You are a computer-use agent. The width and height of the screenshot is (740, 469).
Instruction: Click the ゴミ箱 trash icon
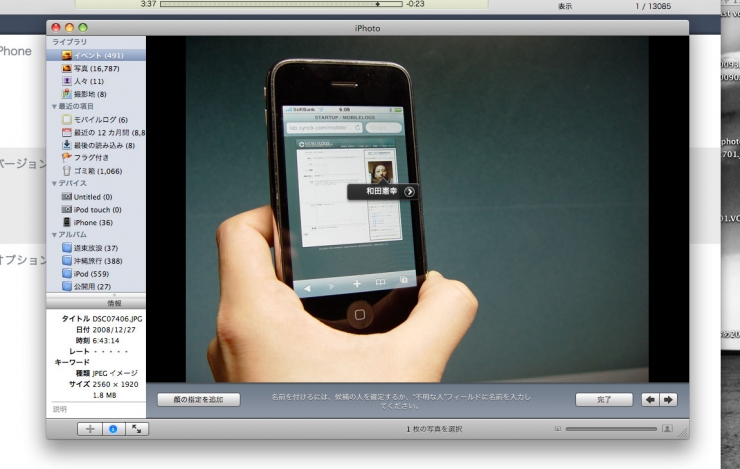(x=67, y=171)
